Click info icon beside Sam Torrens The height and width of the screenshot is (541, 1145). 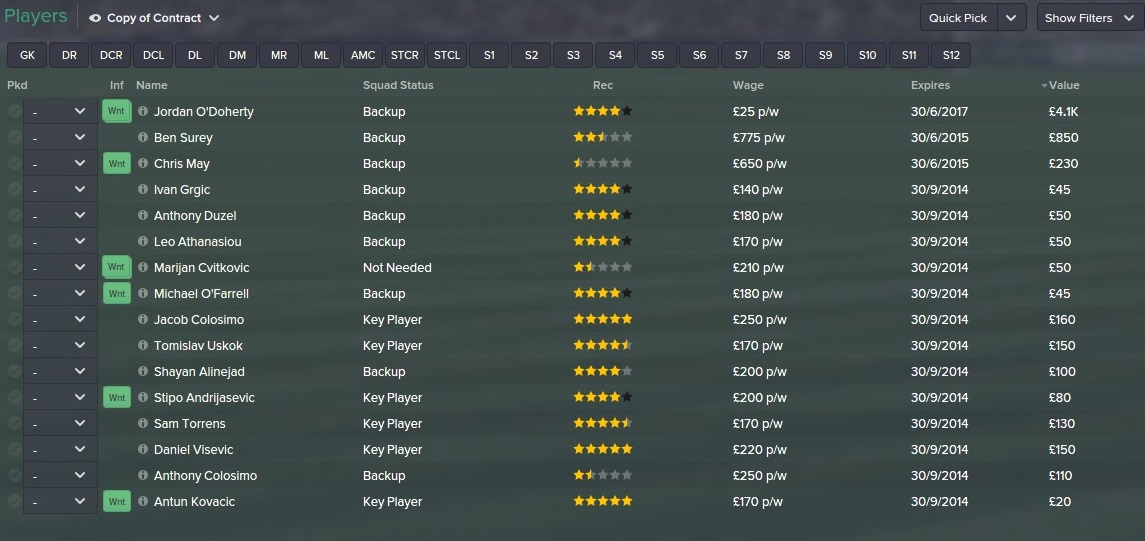tap(143, 424)
